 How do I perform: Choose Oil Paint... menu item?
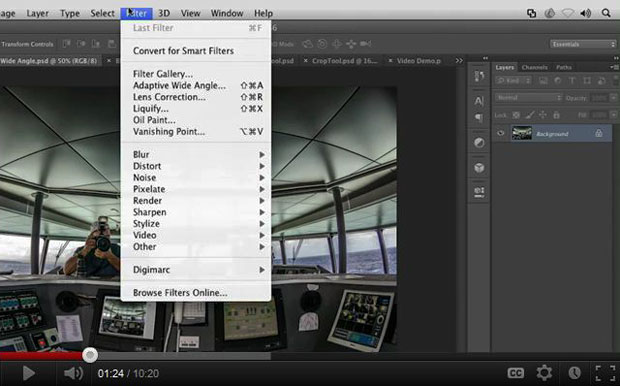pyautogui.click(x=197, y=120)
